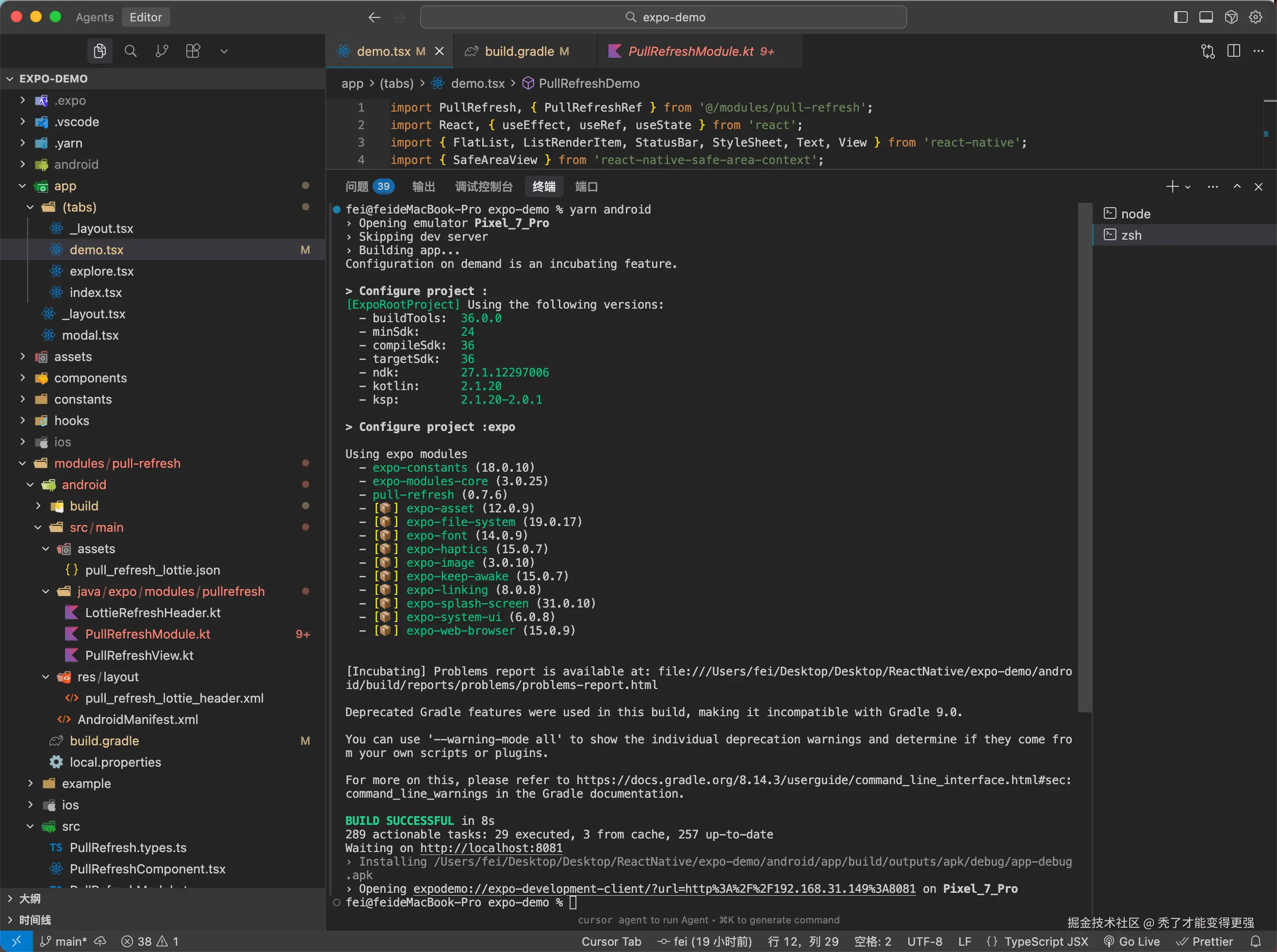1277x952 pixels.
Task: Click notifications bell in status bar
Action: (1256, 942)
